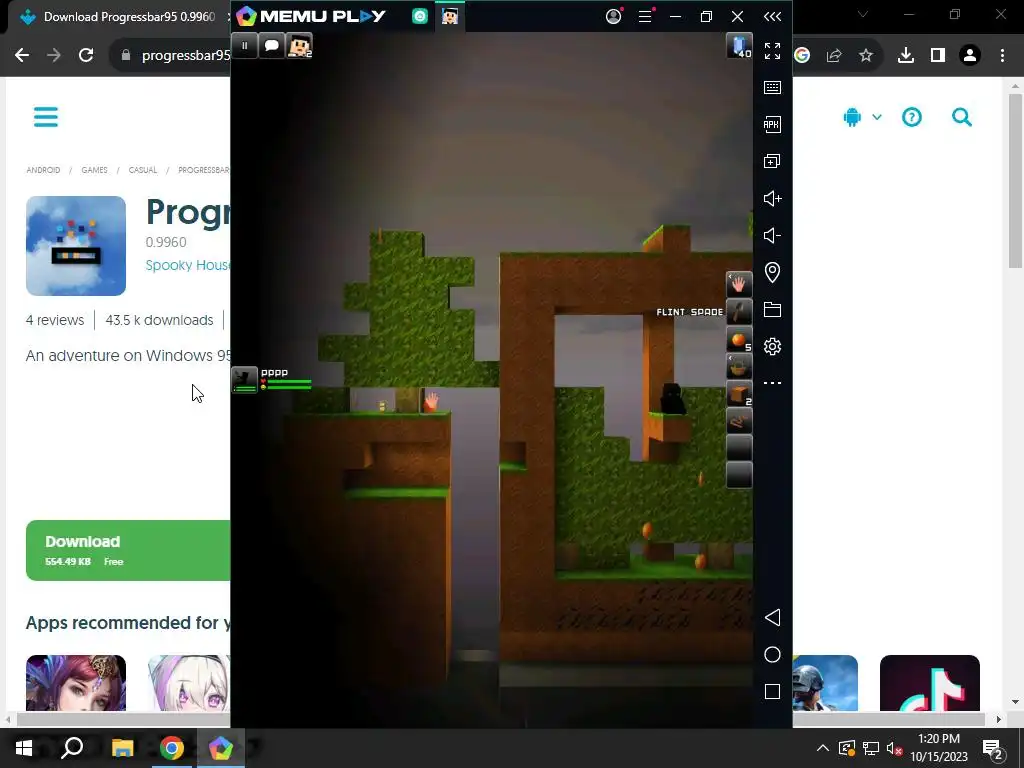Open the Spooky House developer link
The image size is (1024, 768).
(x=187, y=265)
